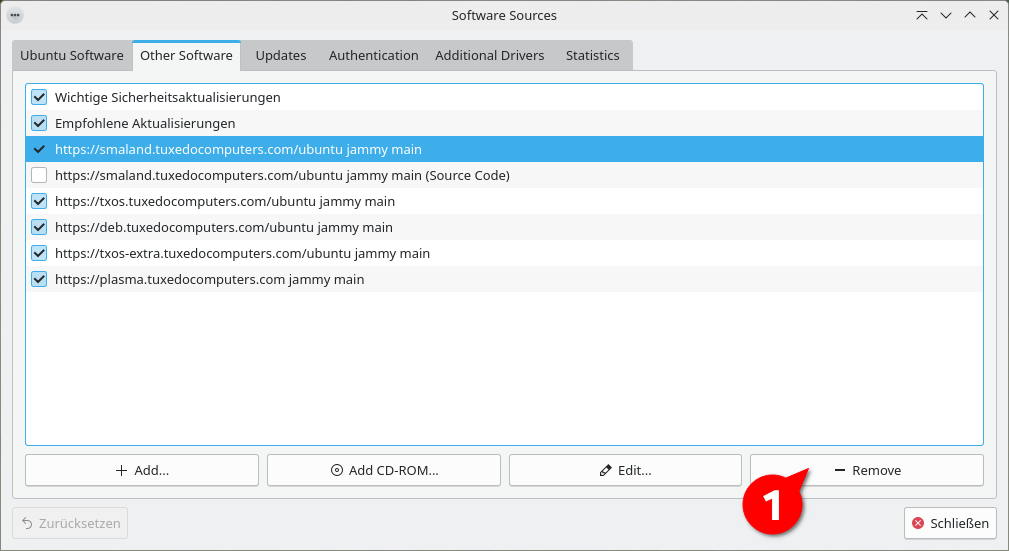Disable the txos.tuxedocomputers.com repository checkbox
This screenshot has width=1009, height=551.
pyautogui.click(x=39, y=201)
